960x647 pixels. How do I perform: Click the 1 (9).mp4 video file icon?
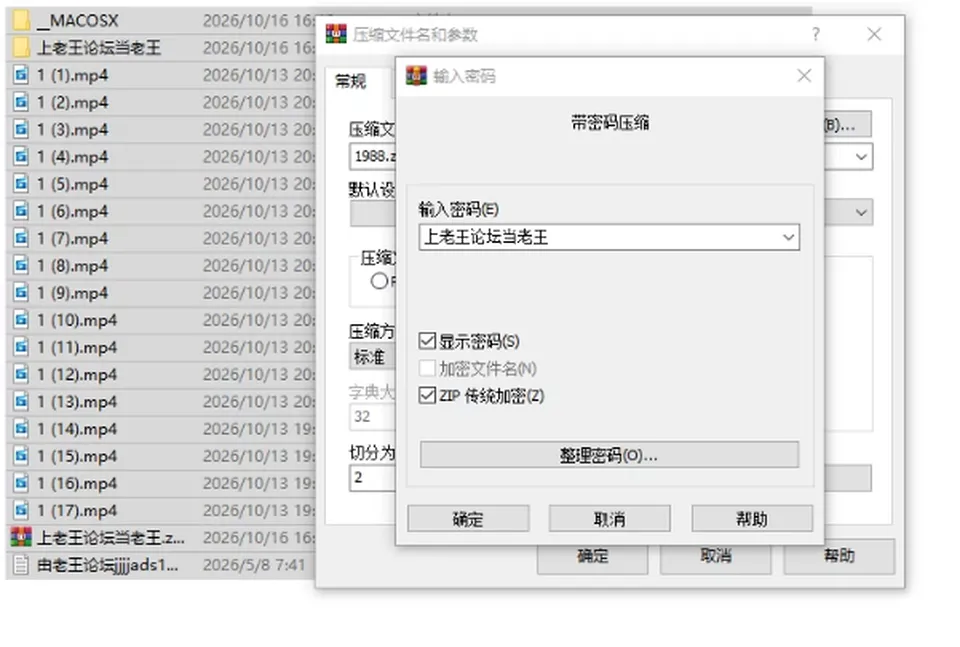point(21,293)
